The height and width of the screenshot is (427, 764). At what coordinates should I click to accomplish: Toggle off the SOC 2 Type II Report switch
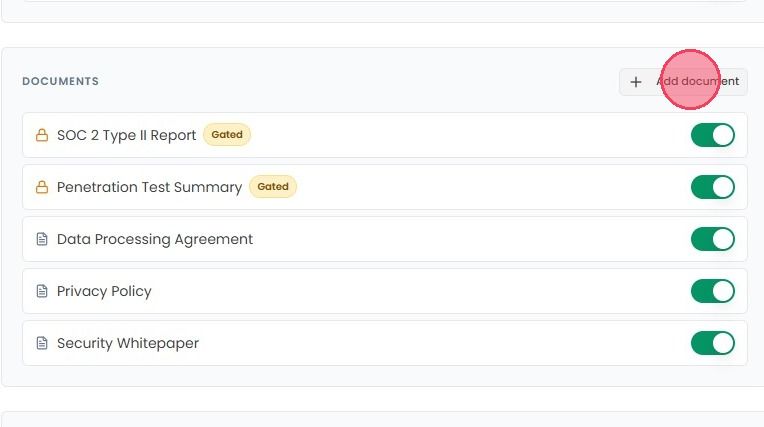click(x=712, y=135)
